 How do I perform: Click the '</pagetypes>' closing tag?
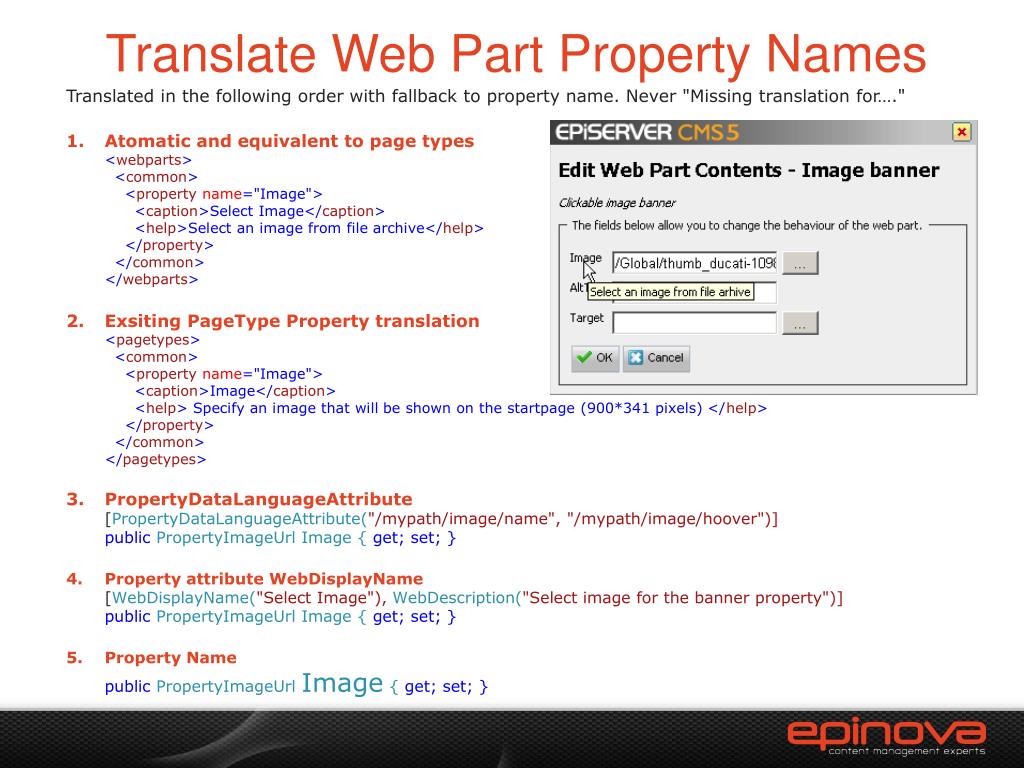tap(155, 459)
